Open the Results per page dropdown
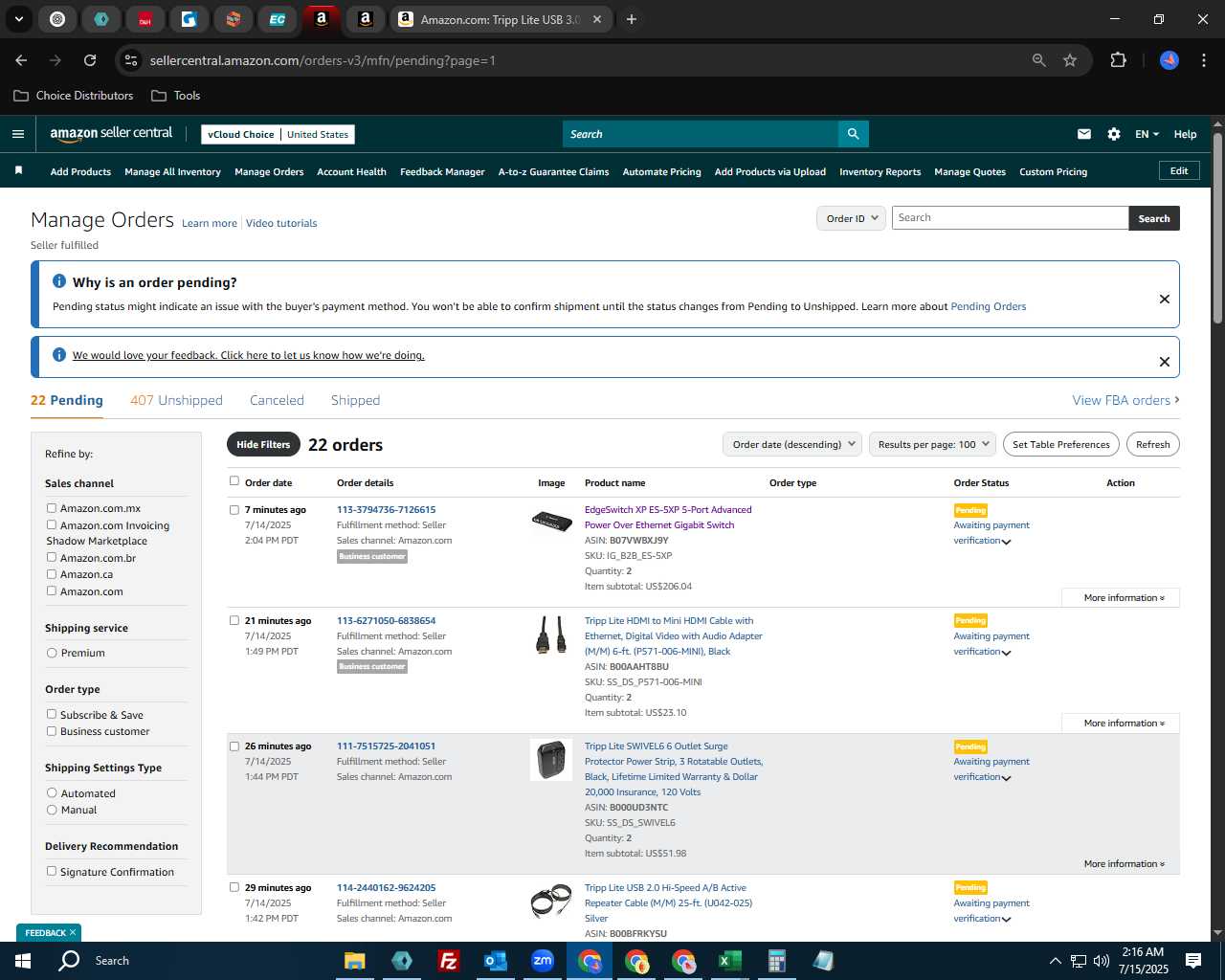Image resolution: width=1225 pixels, height=980 pixels. (932, 444)
